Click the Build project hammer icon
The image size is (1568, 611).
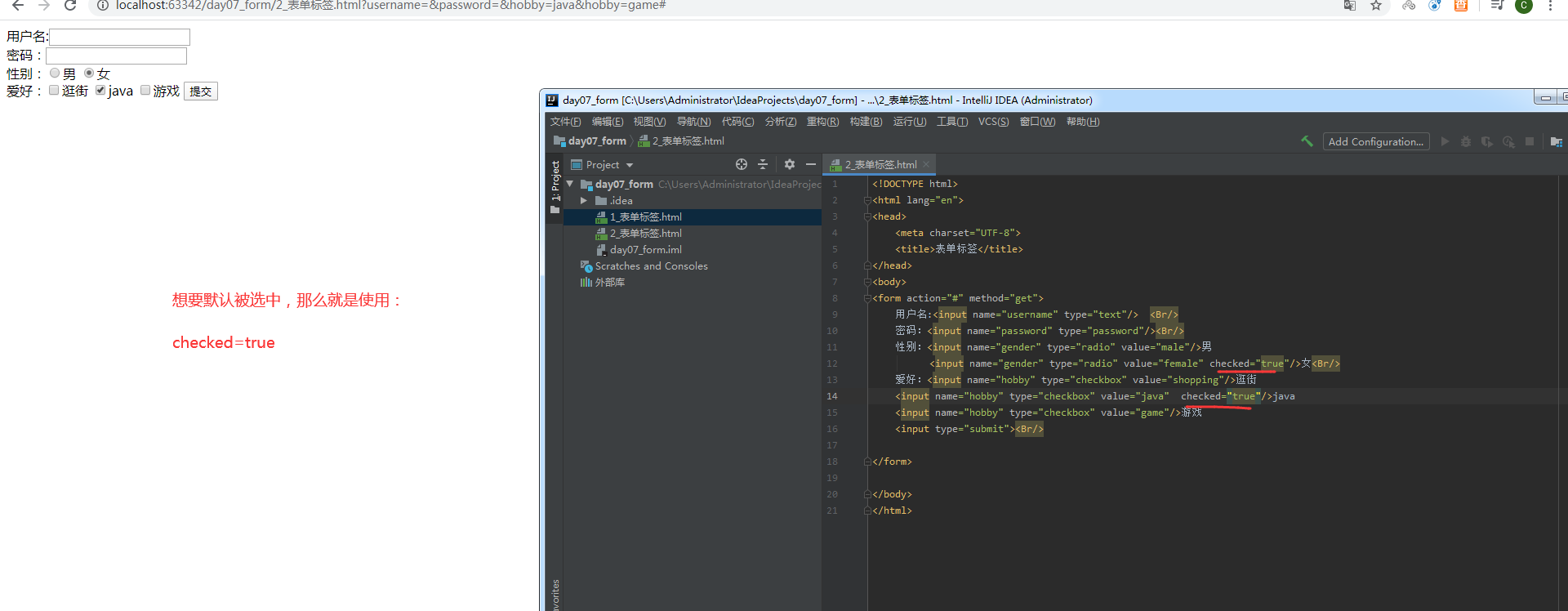(x=1307, y=141)
